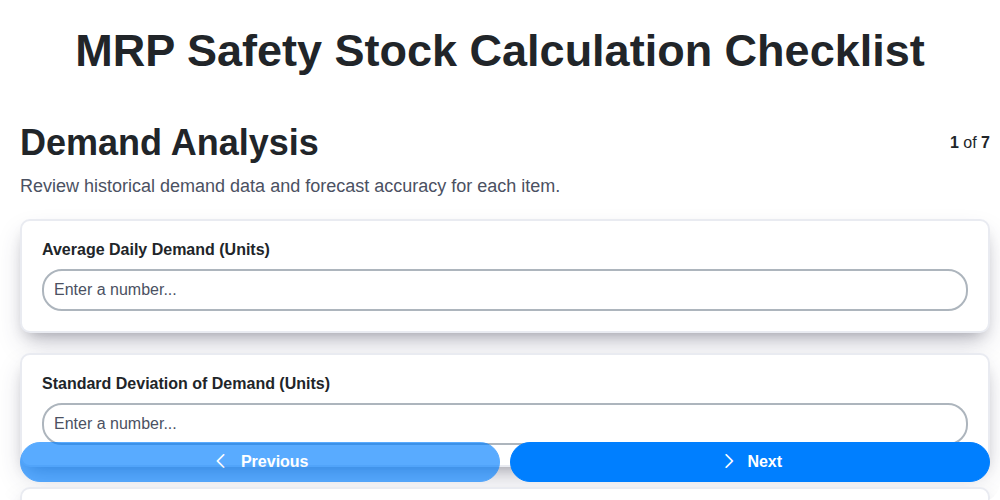Click the MRP Safety Stock Calculation Checklist title

coord(500,50)
